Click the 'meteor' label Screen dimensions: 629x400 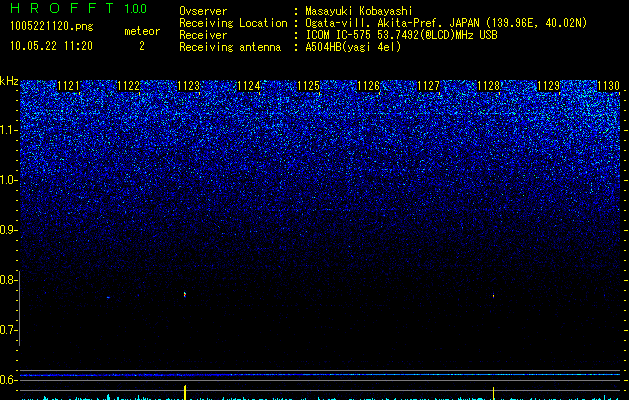tap(142, 31)
